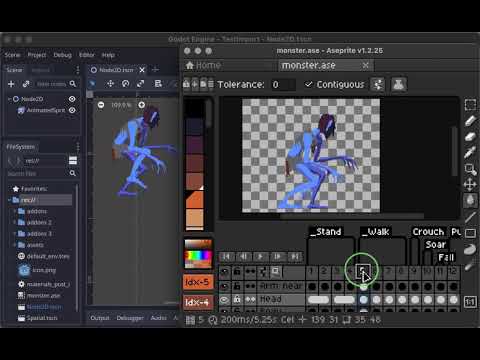
Task: Open Godot Scene menu
Action: 12,55
